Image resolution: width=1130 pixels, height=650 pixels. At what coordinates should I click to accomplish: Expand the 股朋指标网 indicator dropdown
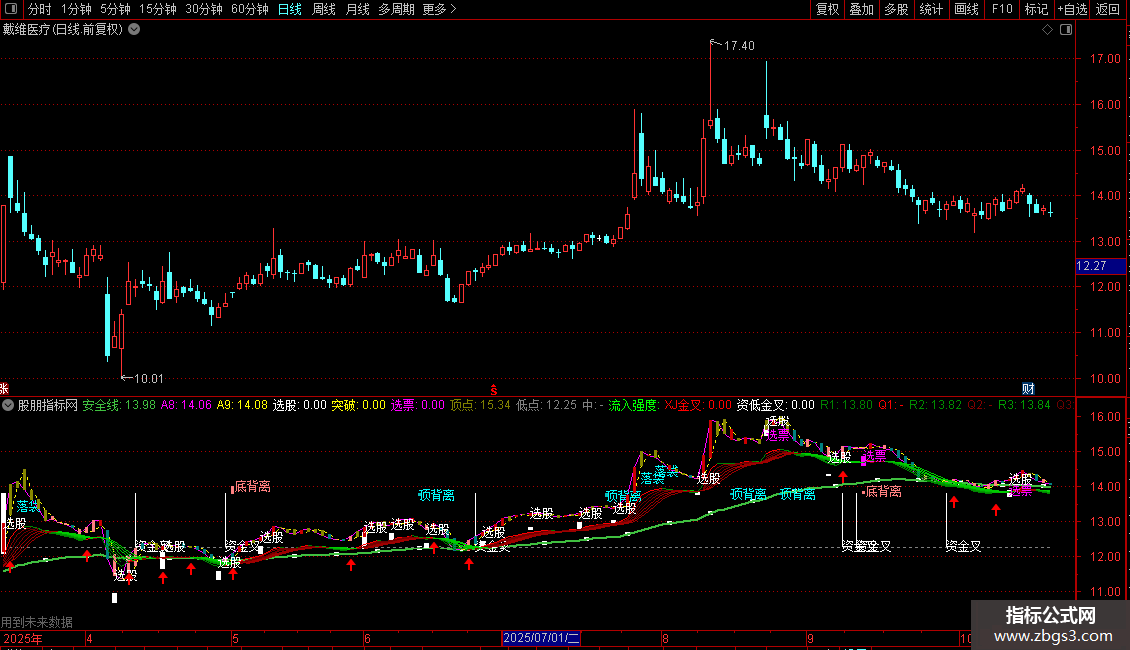(8, 405)
